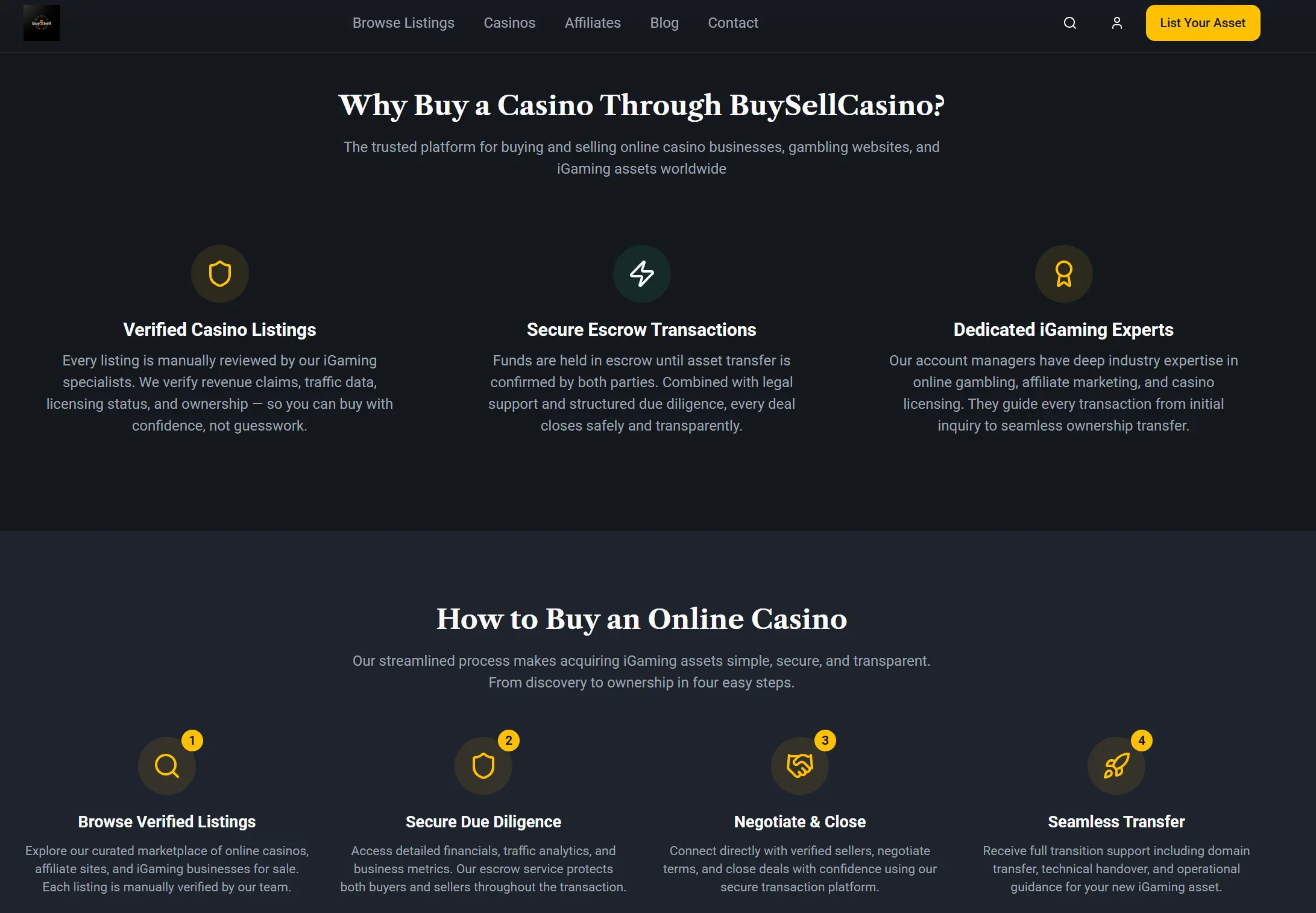The height and width of the screenshot is (913, 1316).
Task: Select the Dedicated iGaming Experts heading
Action: tap(1063, 330)
